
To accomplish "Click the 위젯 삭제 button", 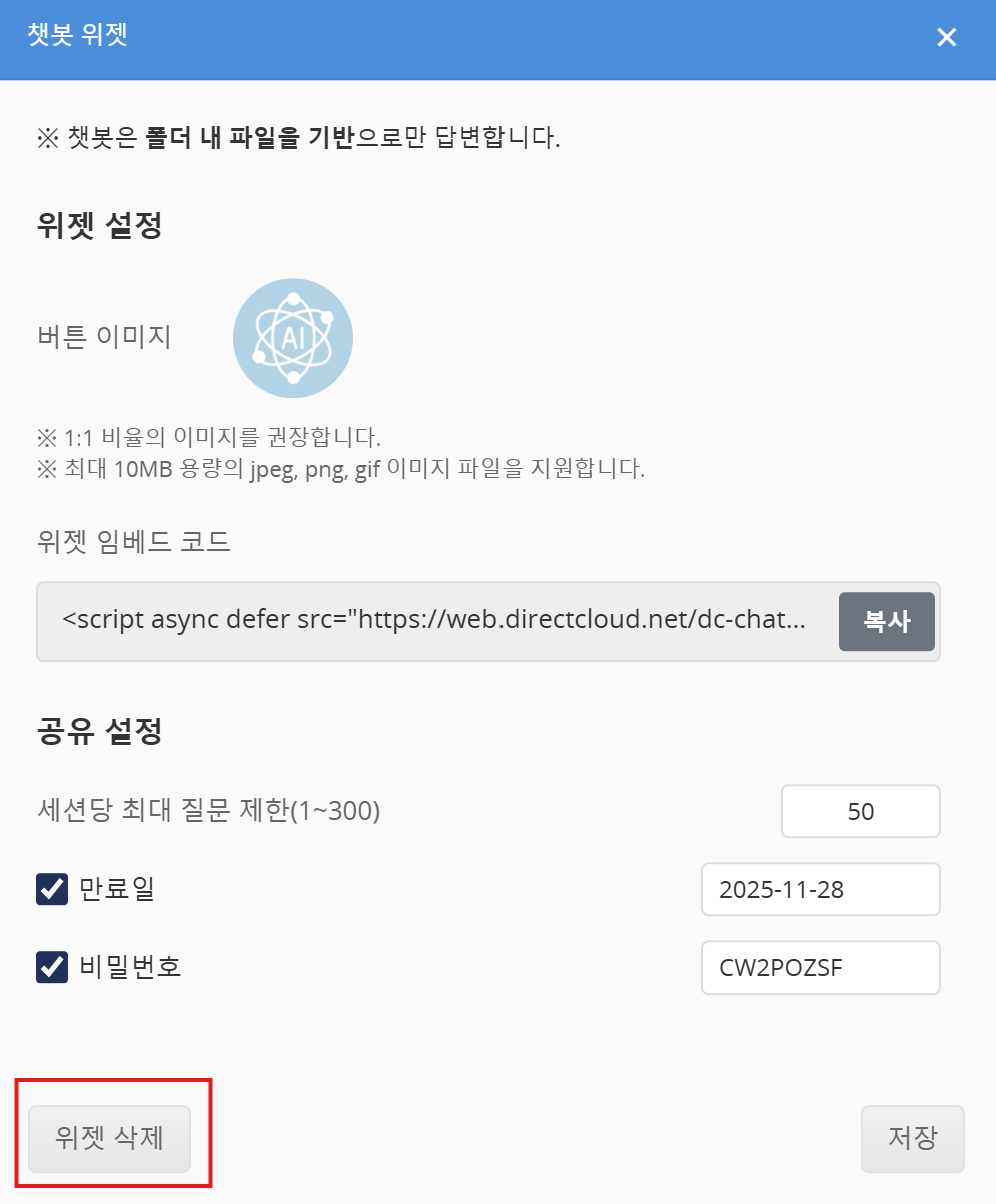I will click(109, 1138).
